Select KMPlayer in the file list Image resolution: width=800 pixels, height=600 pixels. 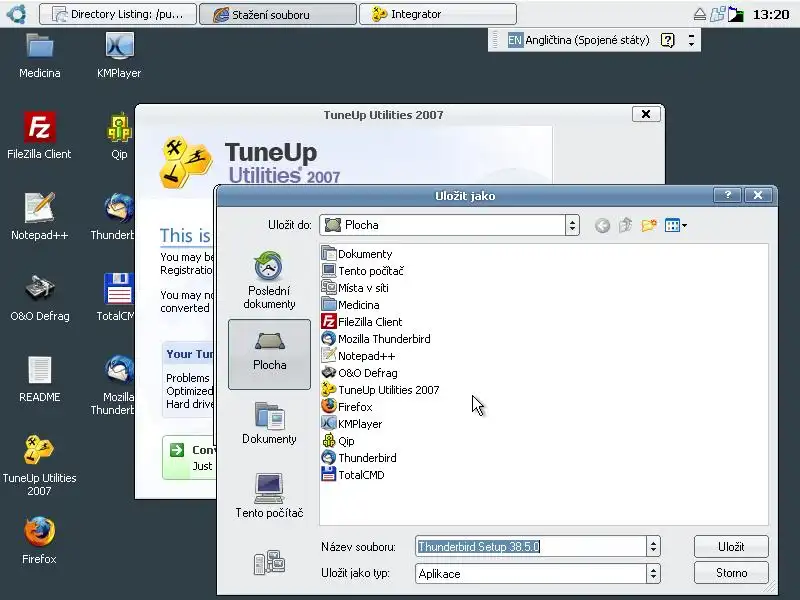(x=352, y=424)
